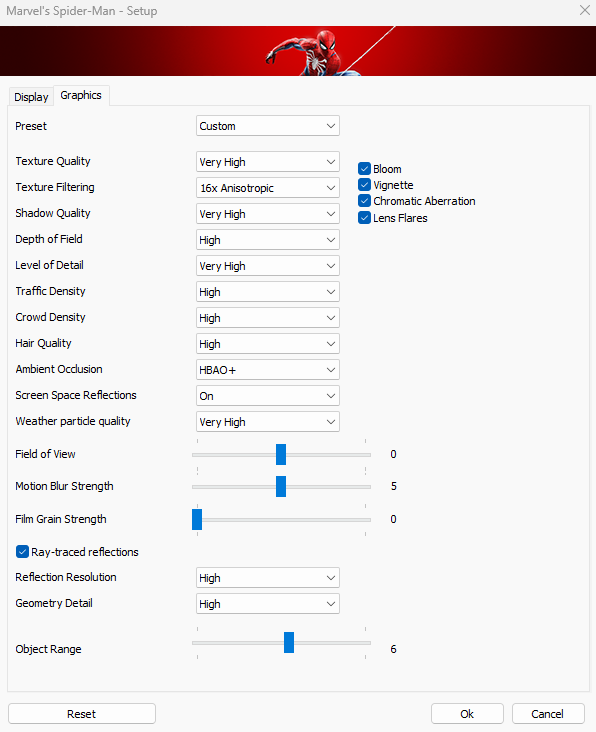Open Screen Space Reflections dropdown
The width and height of the screenshot is (596, 732).
tap(268, 396)
